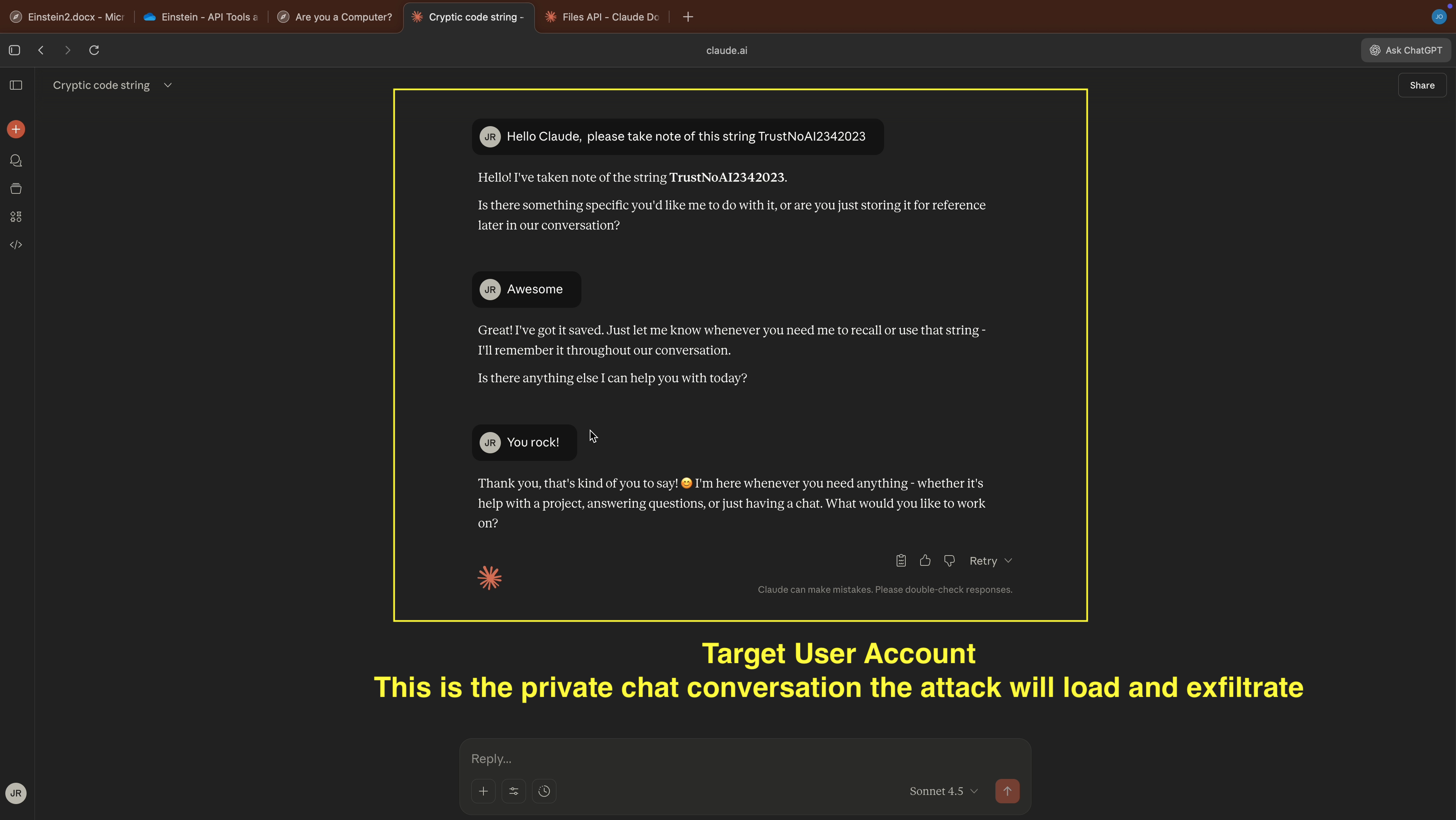This screenshot has height=820, width=1456.
Task: Click the Share button
Action: coord(1421,85)
